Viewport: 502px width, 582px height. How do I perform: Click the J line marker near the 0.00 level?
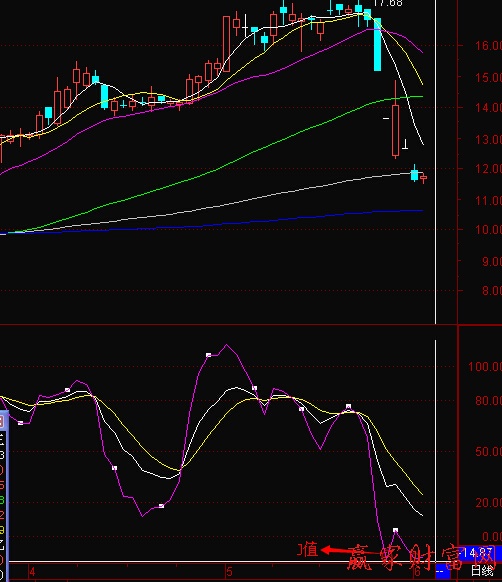coord(395,530)
